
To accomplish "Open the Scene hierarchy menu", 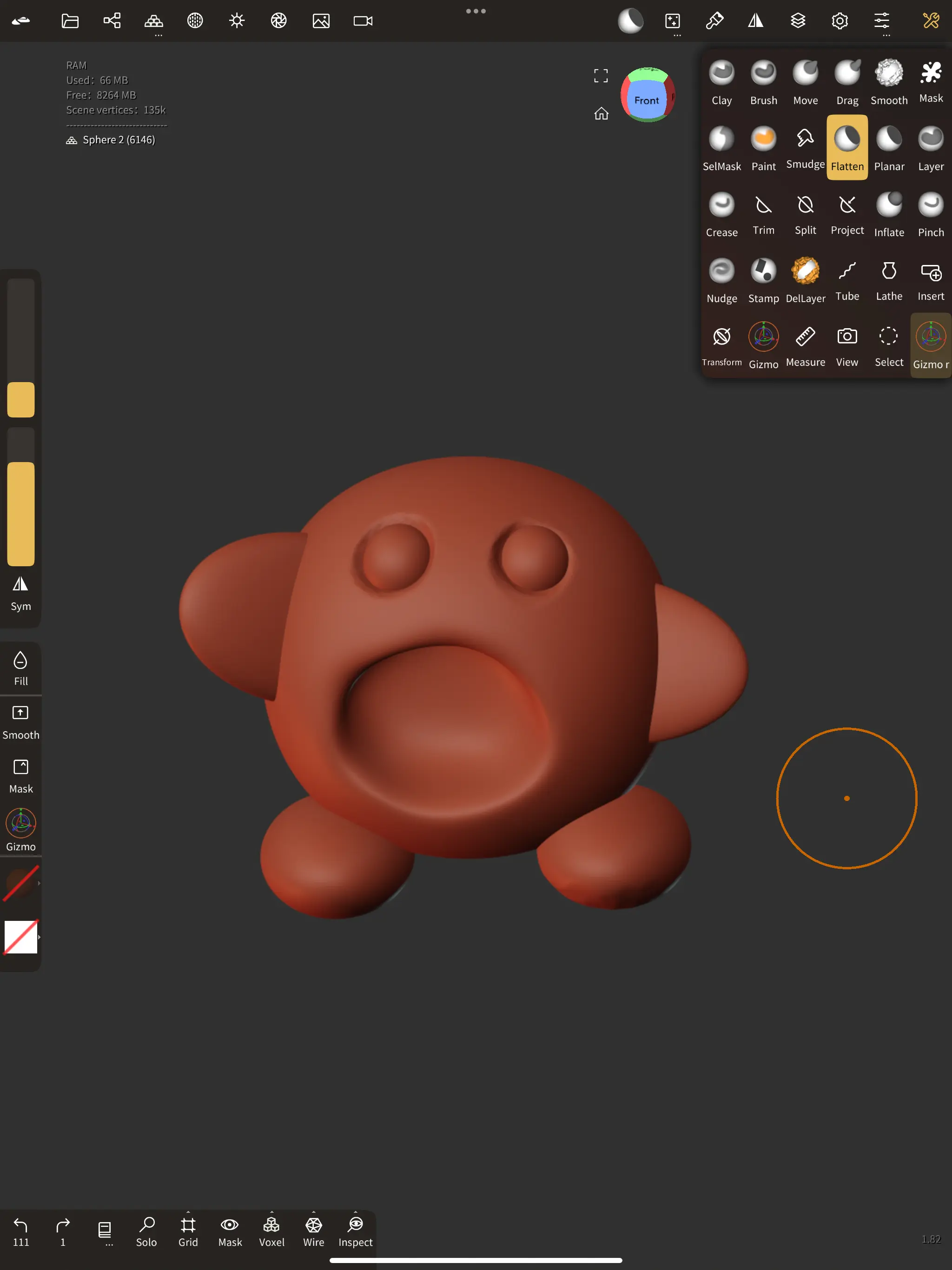I will coord(112,21).
